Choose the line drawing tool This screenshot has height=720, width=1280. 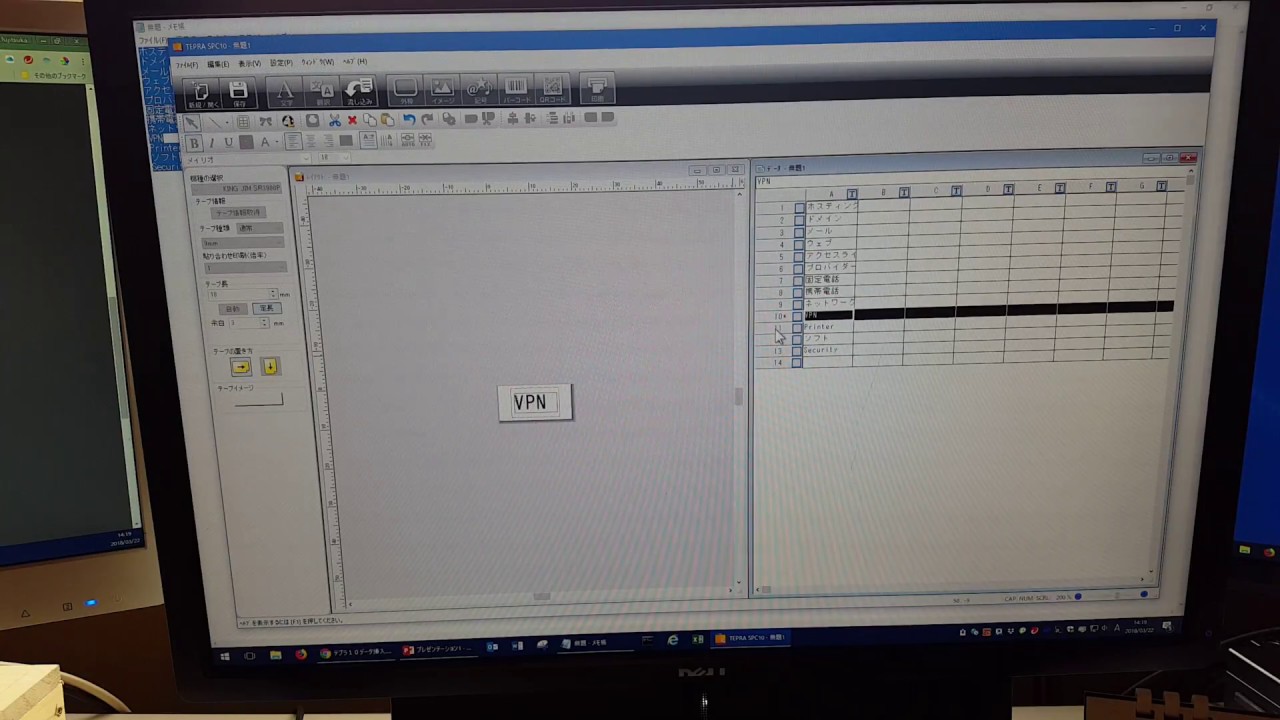coord(215,122)
